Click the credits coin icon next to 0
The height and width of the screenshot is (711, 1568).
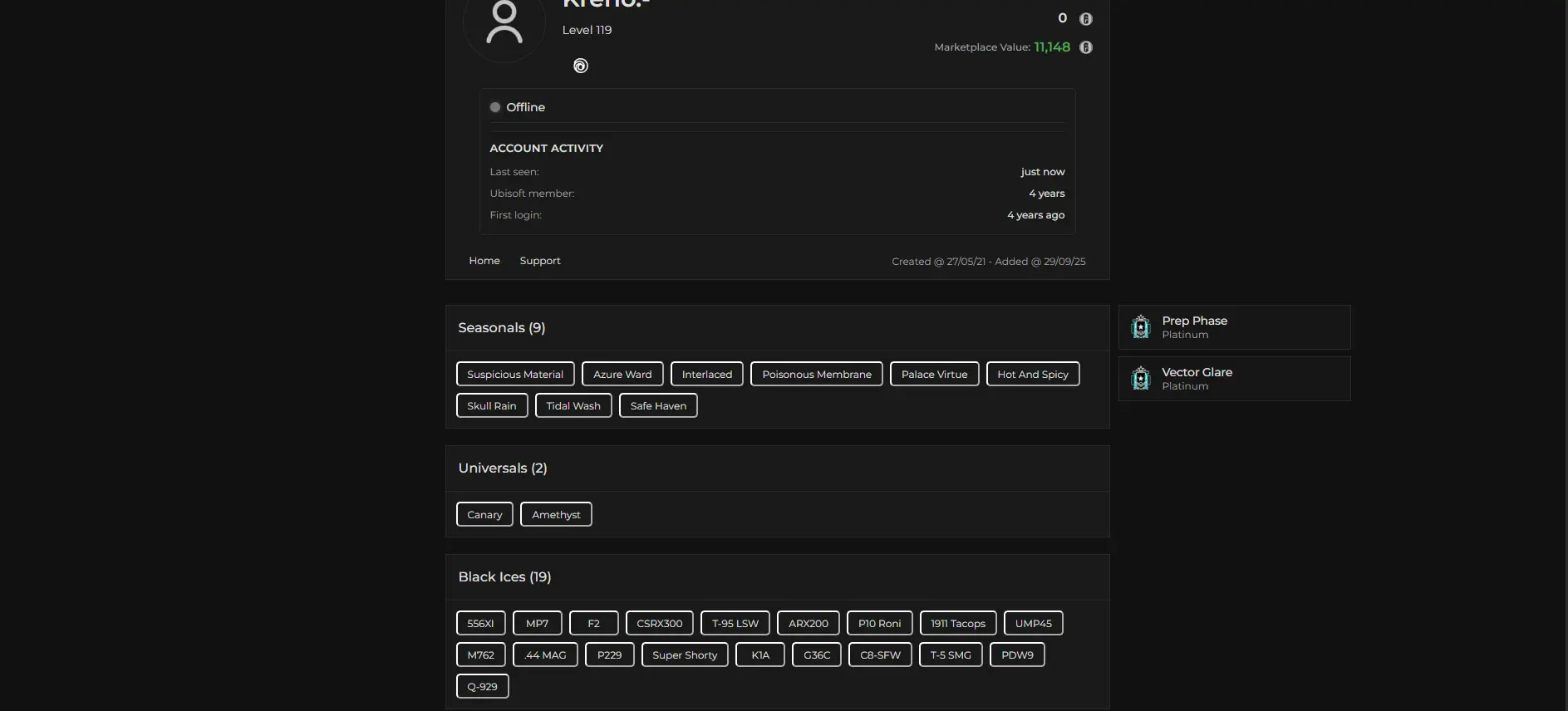(1085, 19)
